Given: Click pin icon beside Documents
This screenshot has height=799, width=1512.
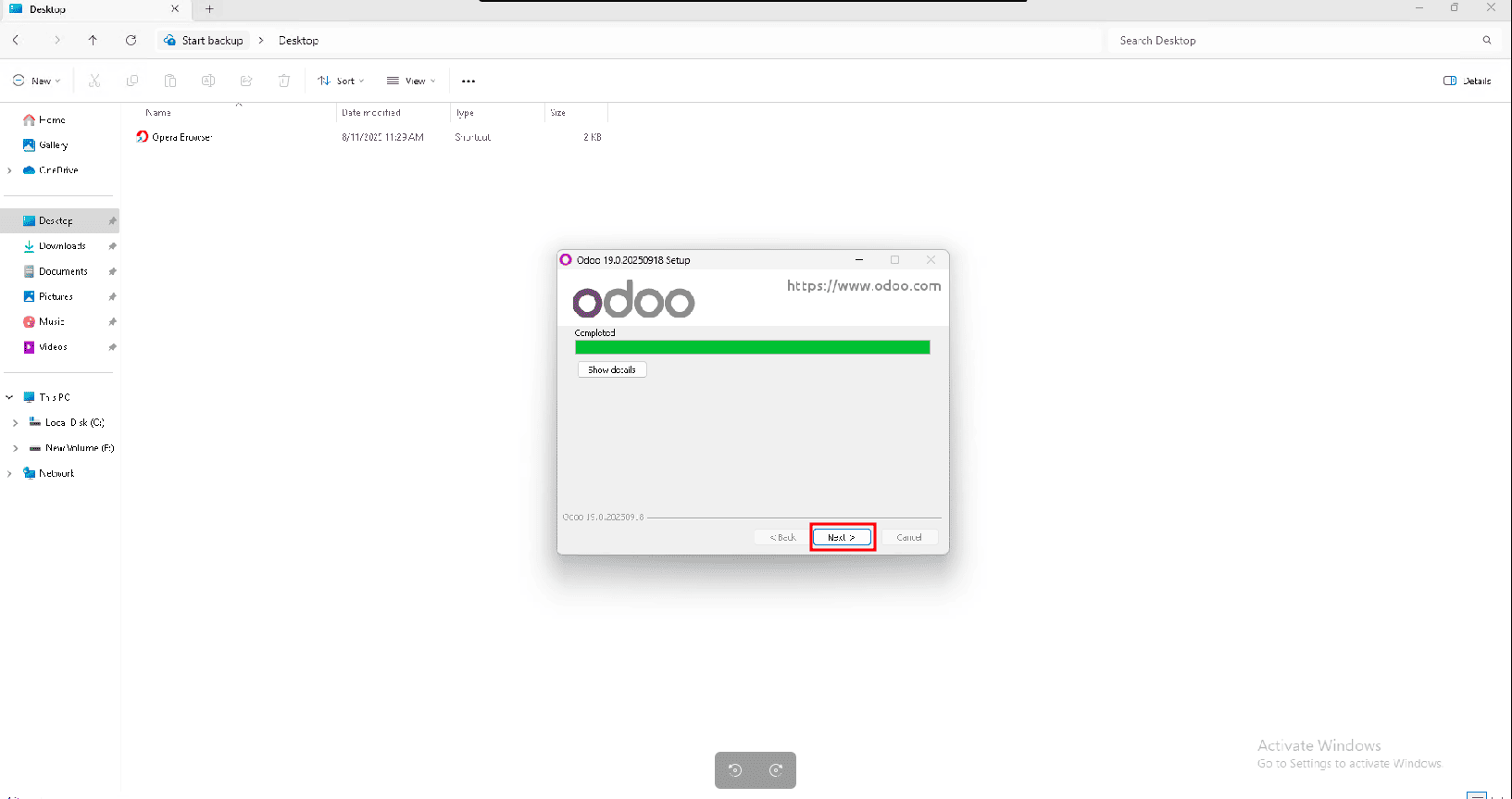Looking at the screenshot, I should (x=112, y=271).
